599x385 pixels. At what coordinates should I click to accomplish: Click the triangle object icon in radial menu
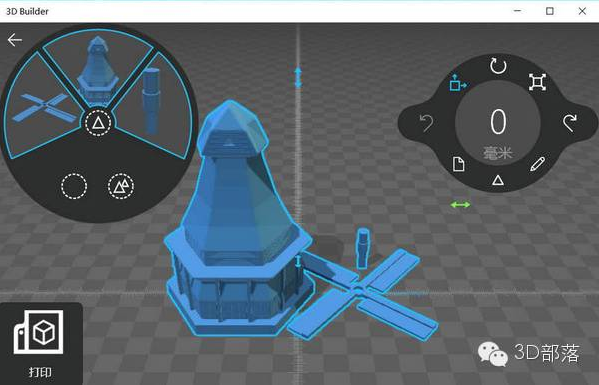coord(497,180)
